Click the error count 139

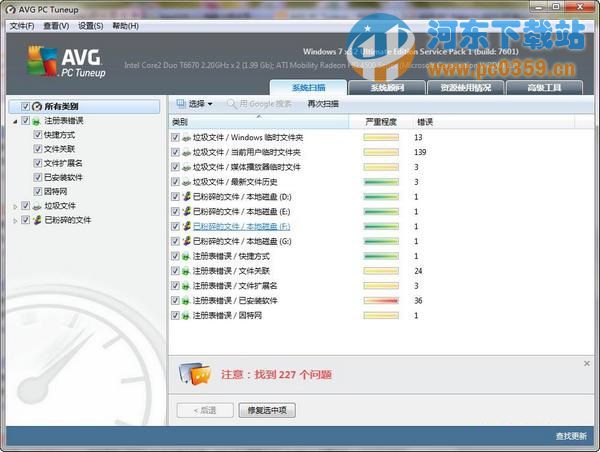point(420,152)
